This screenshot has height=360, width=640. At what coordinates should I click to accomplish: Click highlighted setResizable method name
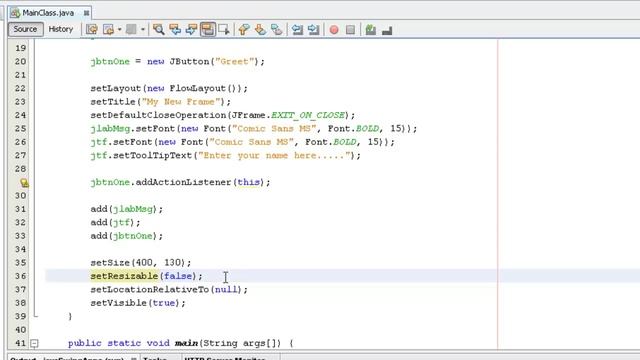[x=124, y=276]
